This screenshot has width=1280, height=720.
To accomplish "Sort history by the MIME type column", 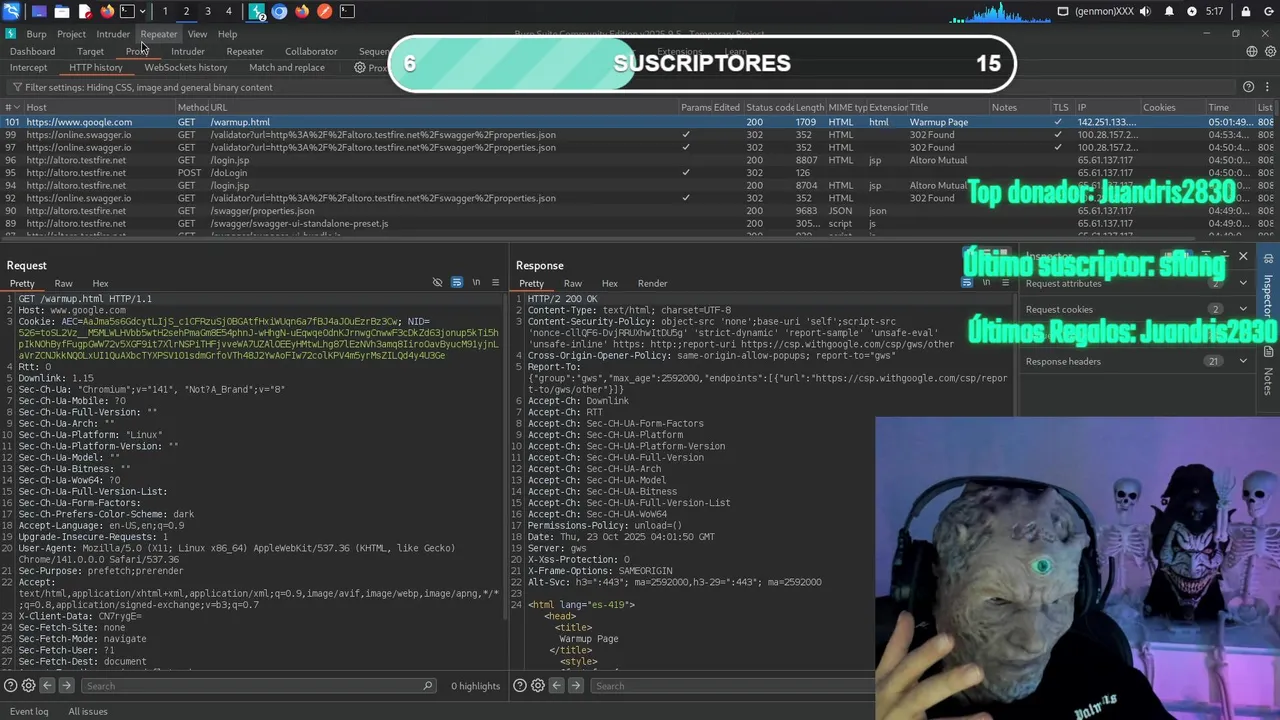I will click(846, 108).
